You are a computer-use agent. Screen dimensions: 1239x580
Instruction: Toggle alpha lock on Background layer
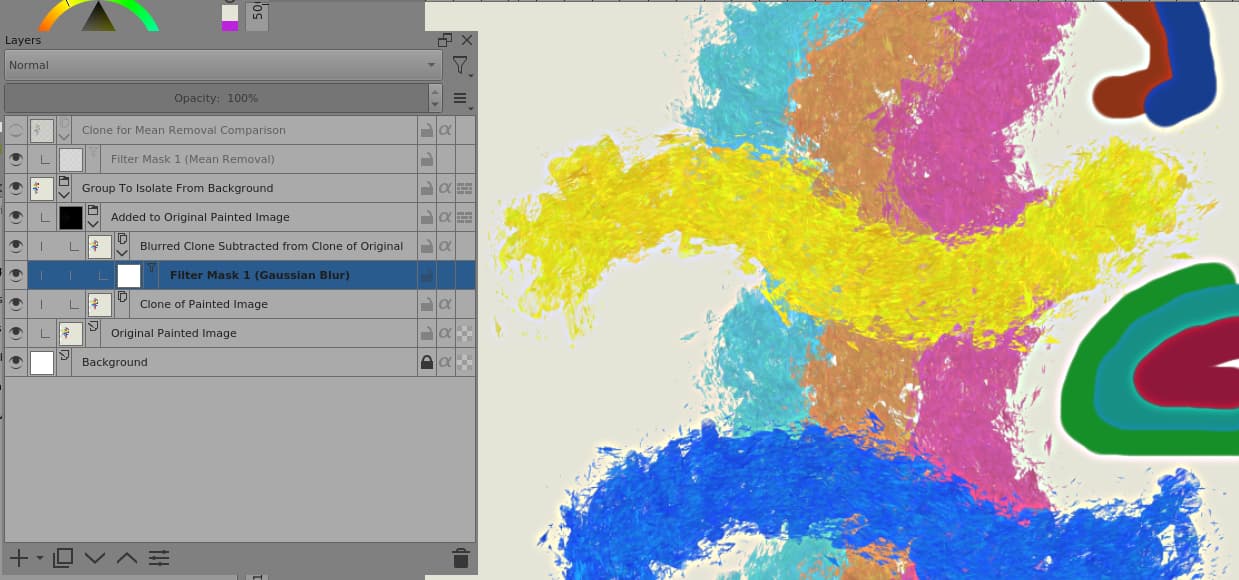click(x=446, y=362)
